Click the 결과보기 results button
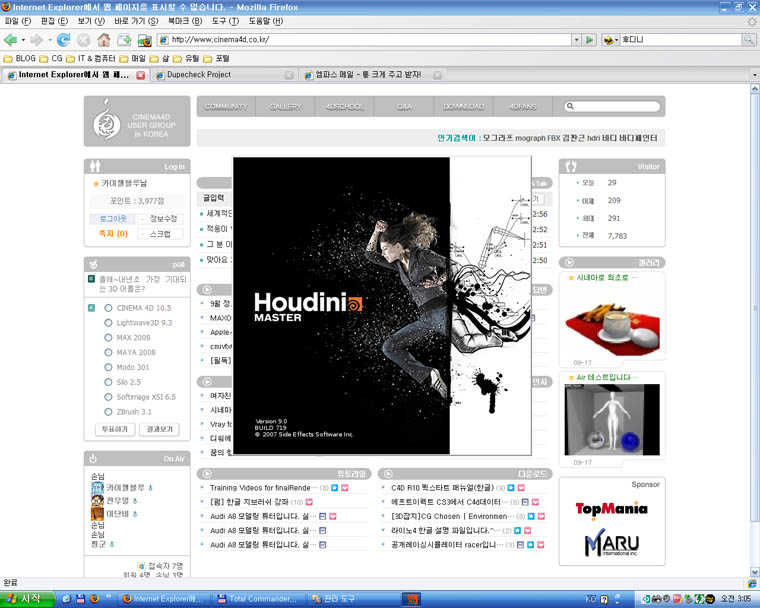Viewport: 760px width, 608px height. (159, 430)
